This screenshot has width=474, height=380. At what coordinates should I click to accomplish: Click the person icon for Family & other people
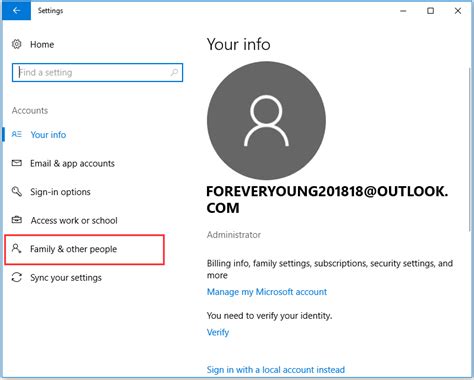[16, 248]
